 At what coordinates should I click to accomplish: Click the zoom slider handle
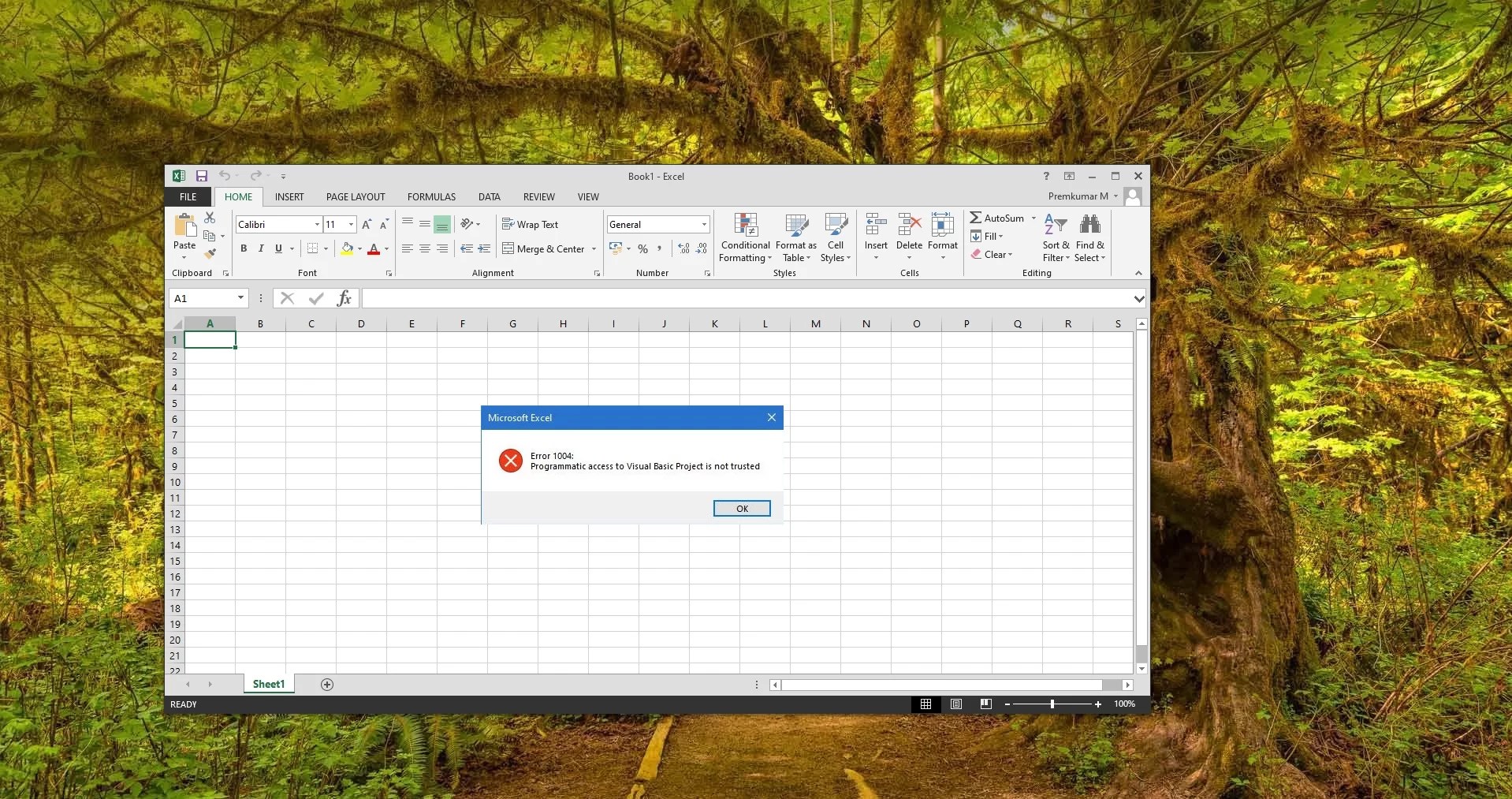click(x=1052, y=704)
